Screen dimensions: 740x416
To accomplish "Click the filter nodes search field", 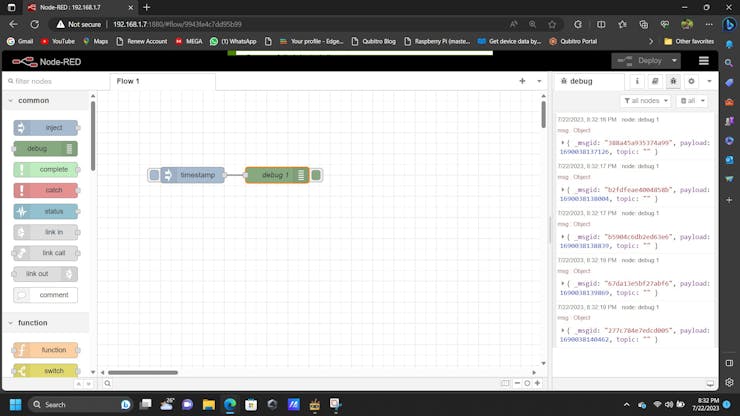I will click(x=48, y=81).
